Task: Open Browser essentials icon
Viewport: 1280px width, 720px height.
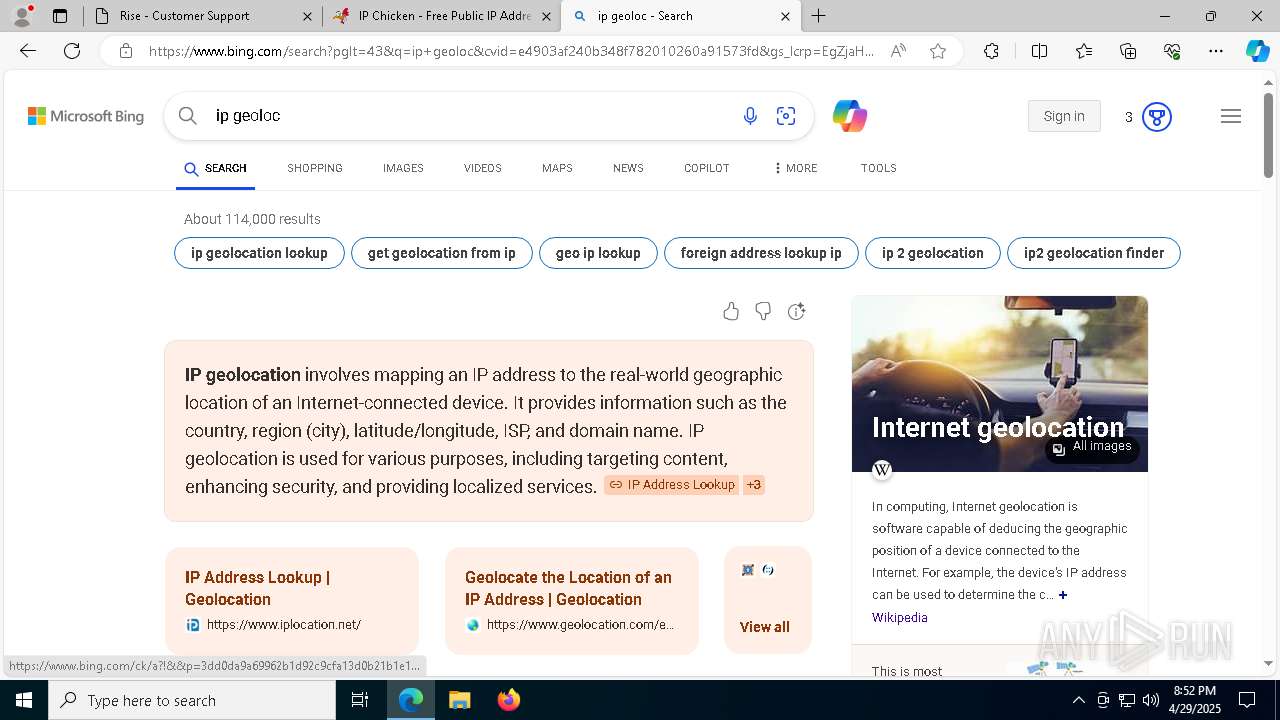Action: [1172, 51]
